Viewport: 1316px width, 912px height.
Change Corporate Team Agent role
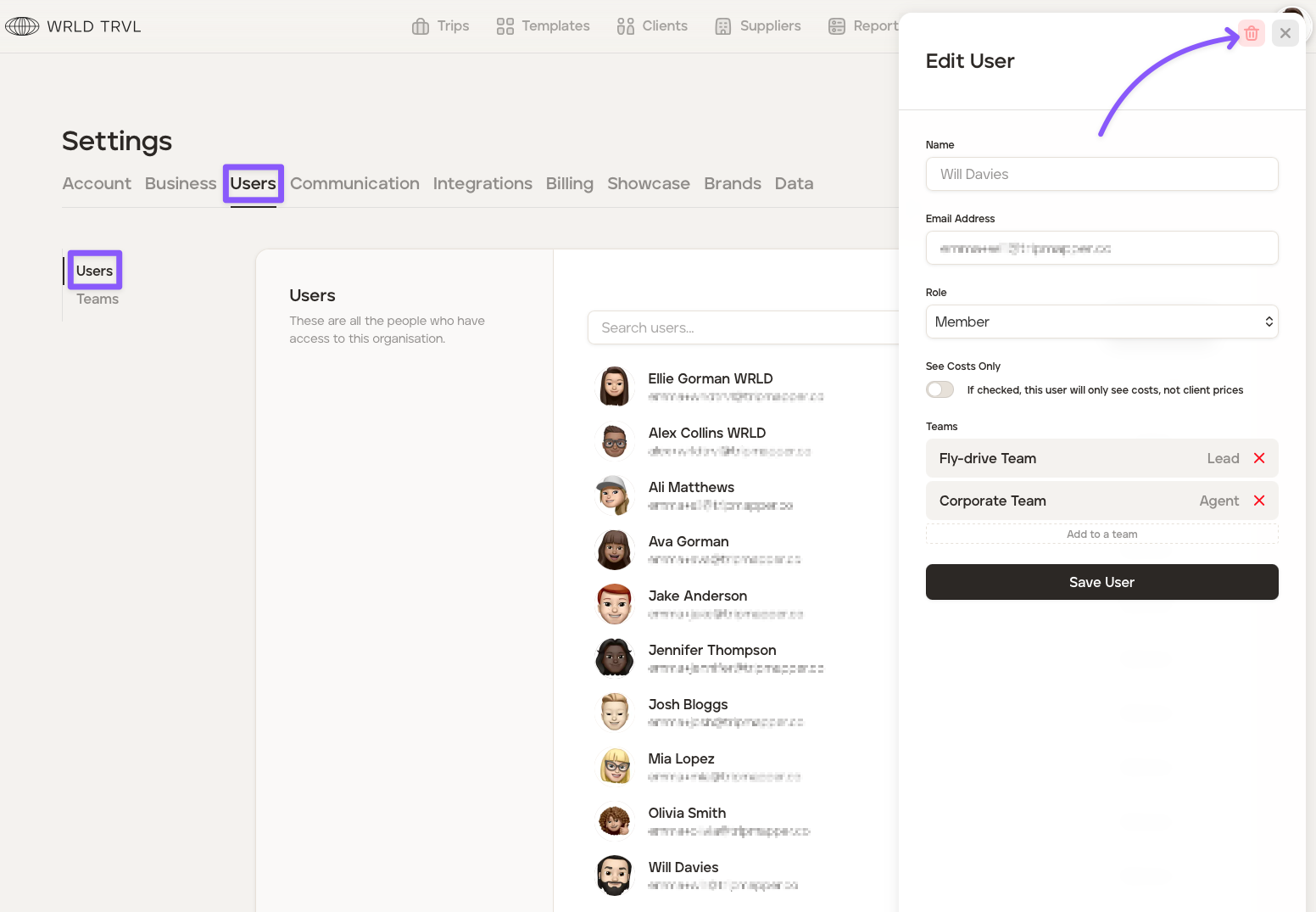1218,501
